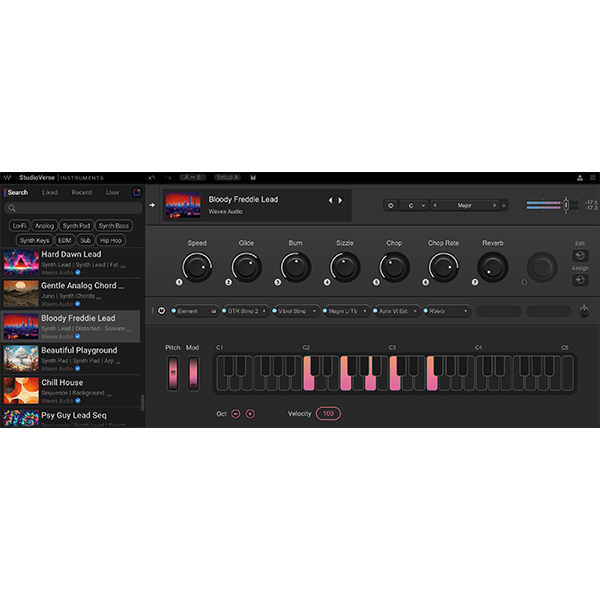This screenshot has height=600, width=600.
Task: Select the previous scale type
Action: tap(435, 205)
